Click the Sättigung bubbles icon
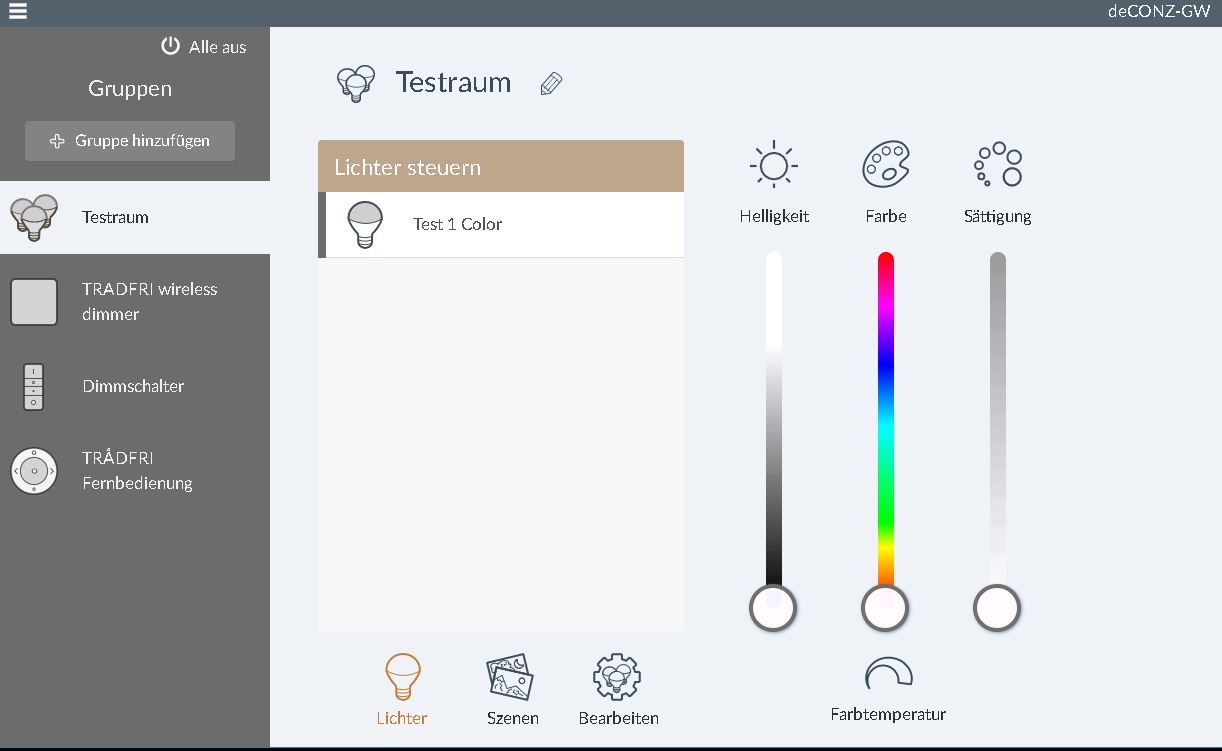This screenshot has width=1222, height=751. pos(997,165)
